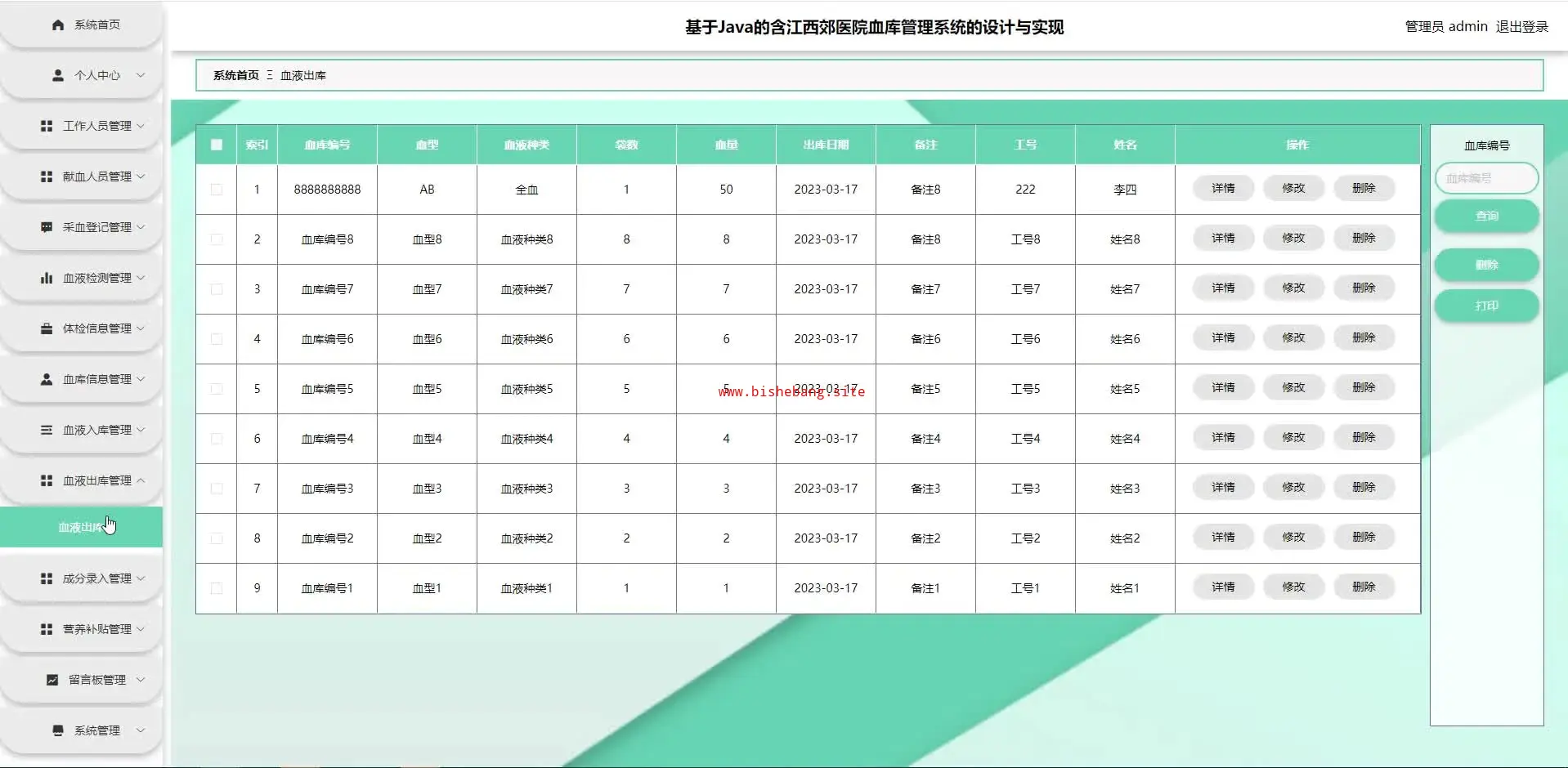Click the 查询 search button

(1486, 216)
